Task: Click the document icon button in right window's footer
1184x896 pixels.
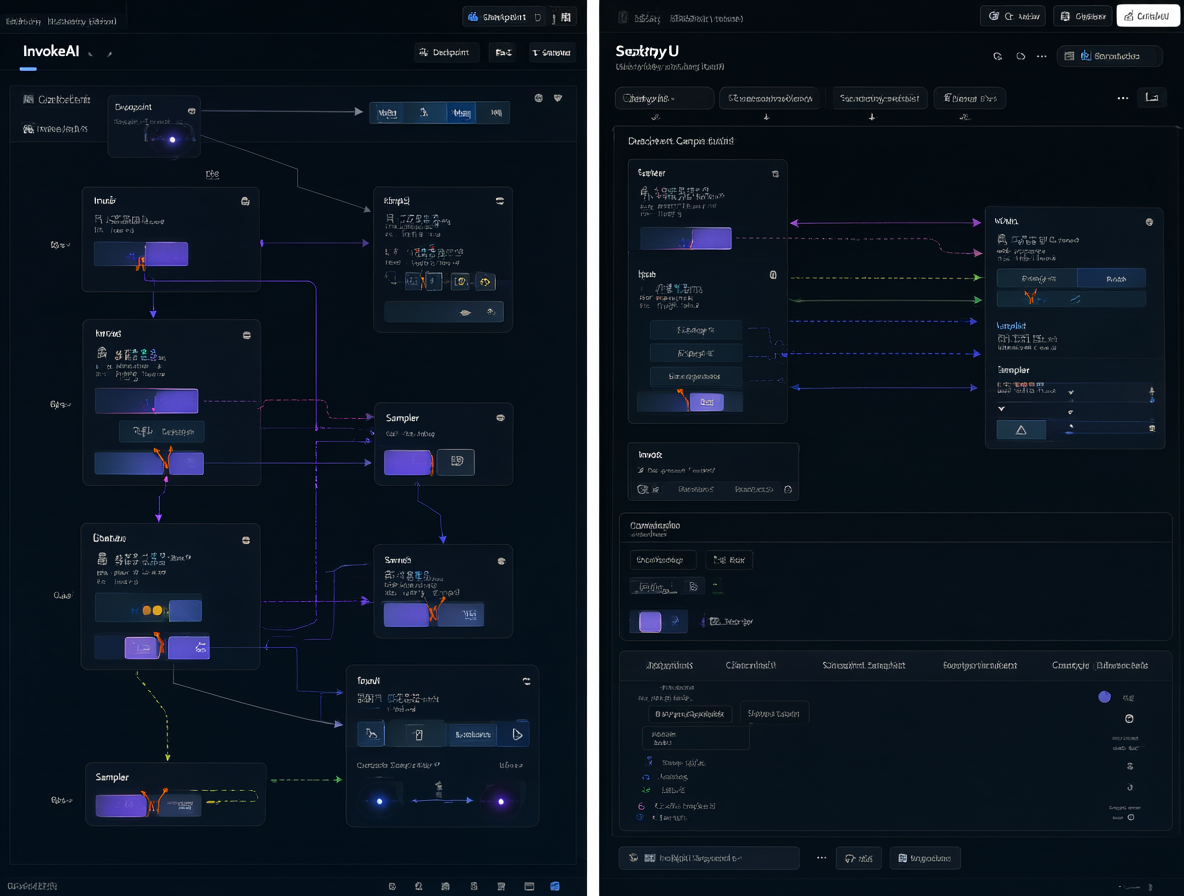Action: point(924,858)
